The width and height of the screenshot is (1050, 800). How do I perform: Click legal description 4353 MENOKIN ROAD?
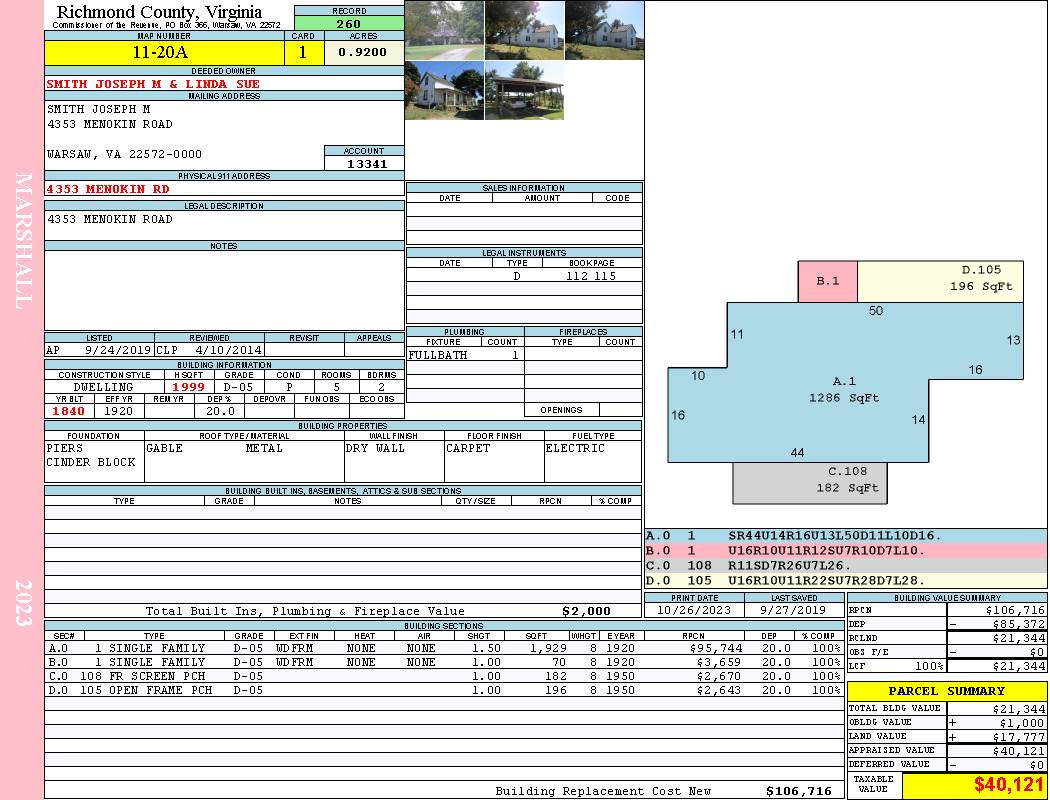[110, 220]
